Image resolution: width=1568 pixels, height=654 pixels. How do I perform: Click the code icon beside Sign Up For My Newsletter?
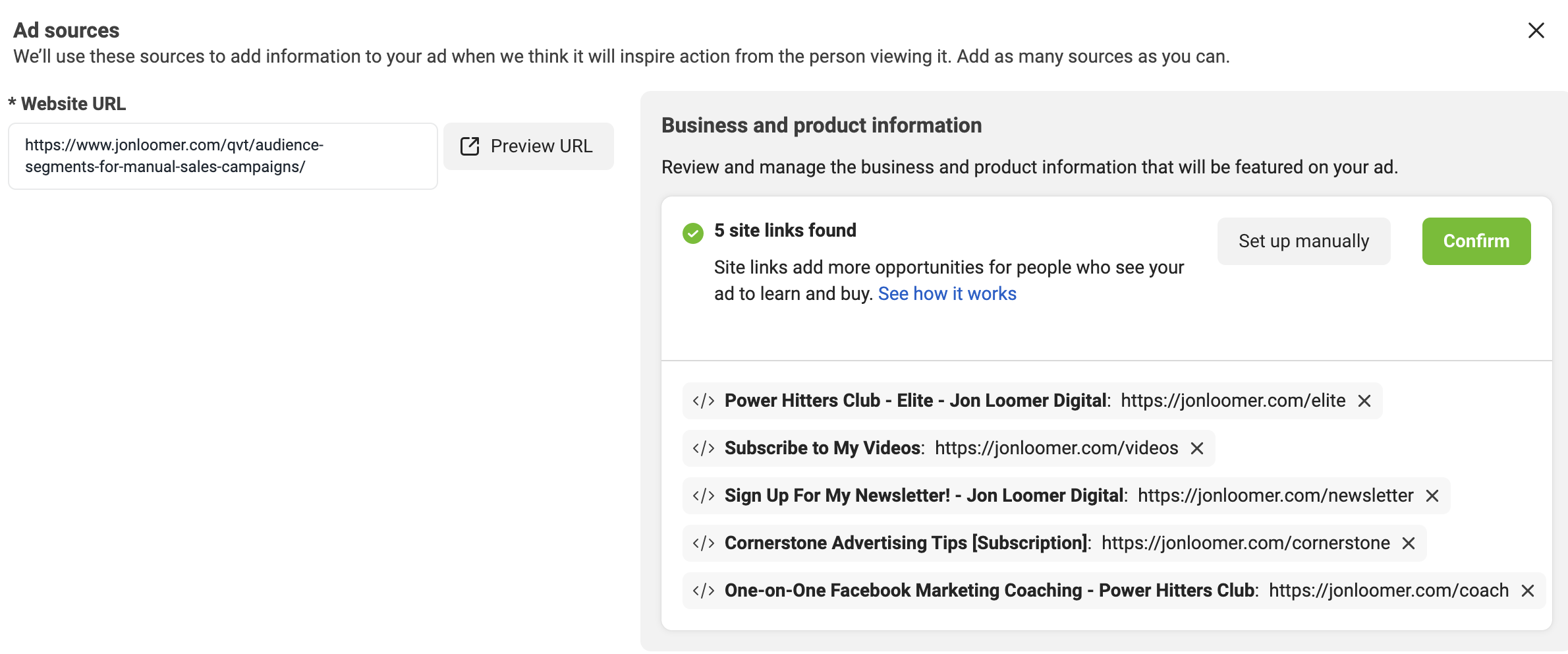pyautogui.click(x=704, y=496)
